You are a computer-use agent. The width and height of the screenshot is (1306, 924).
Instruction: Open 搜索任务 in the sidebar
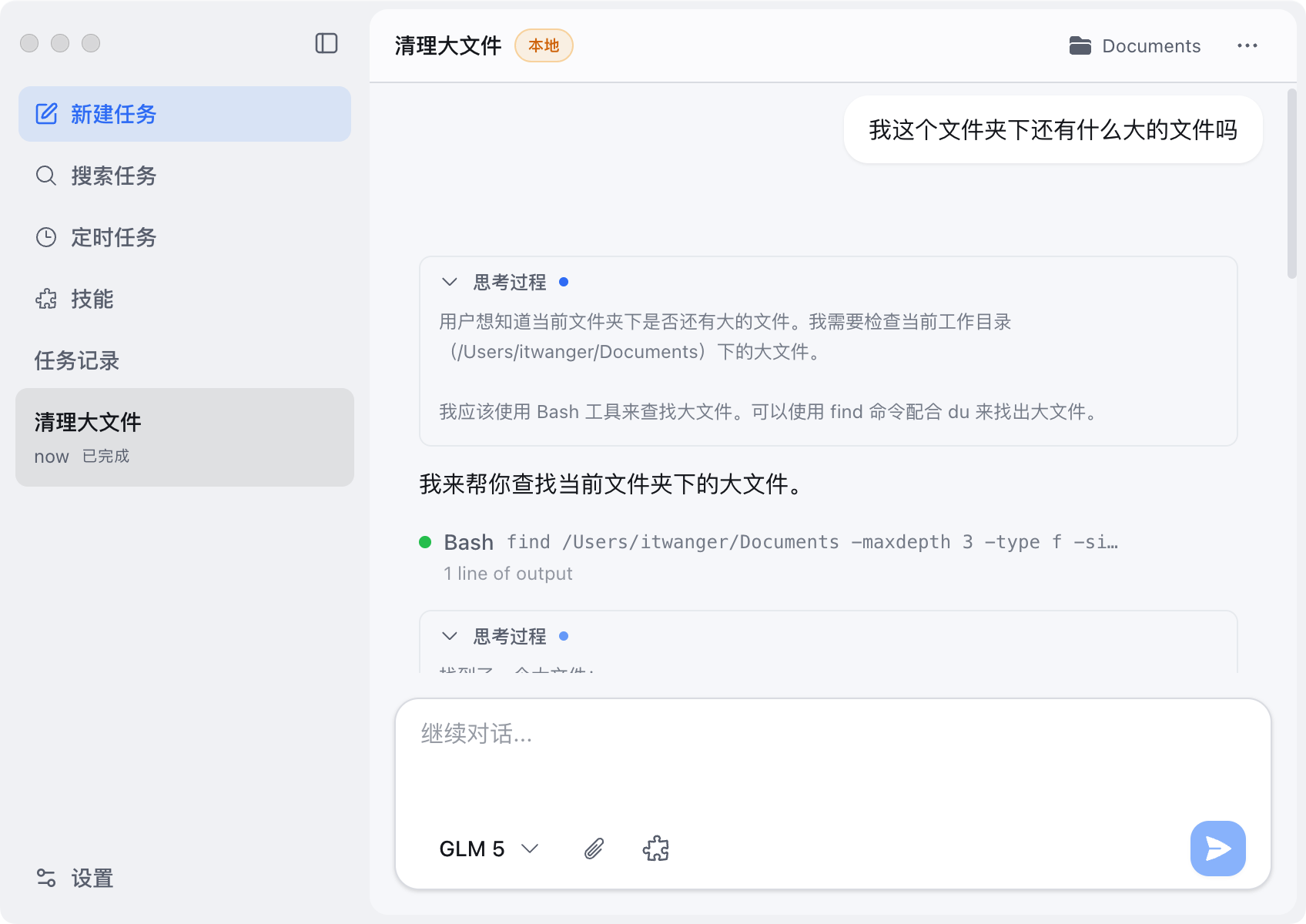coord(113,176)
